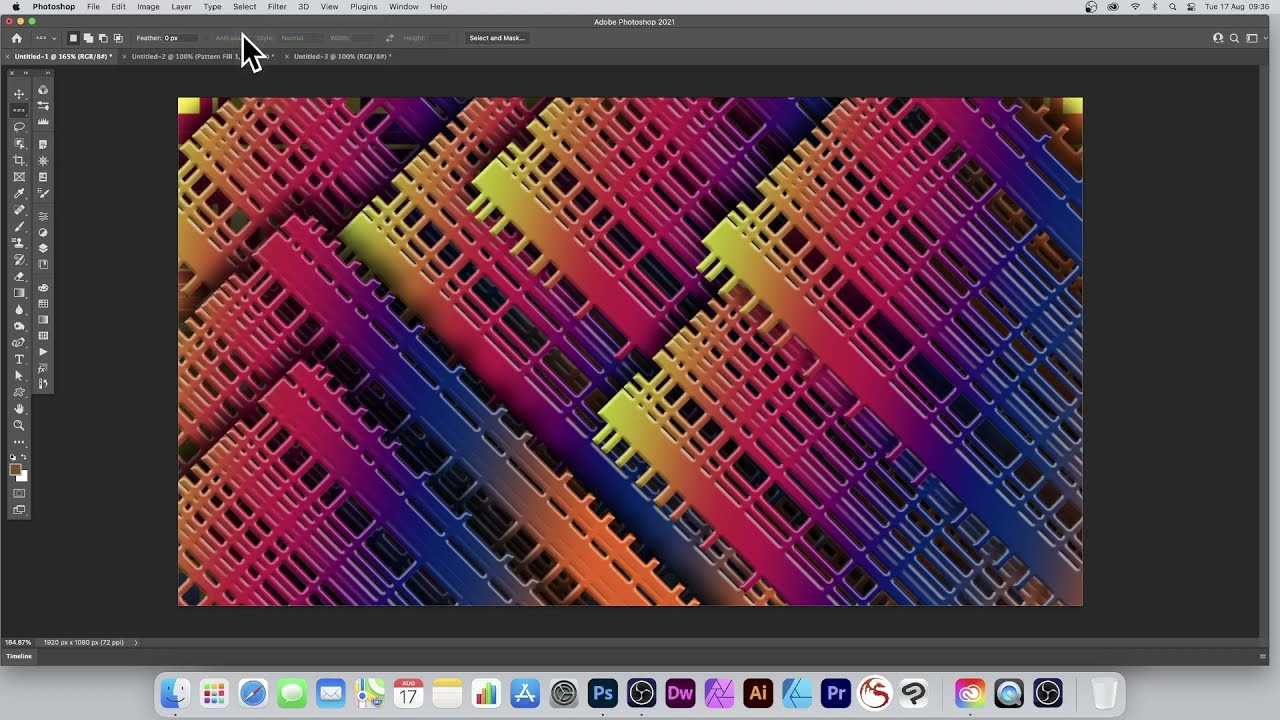Expand status bar info chevron

tap(136, 642)
